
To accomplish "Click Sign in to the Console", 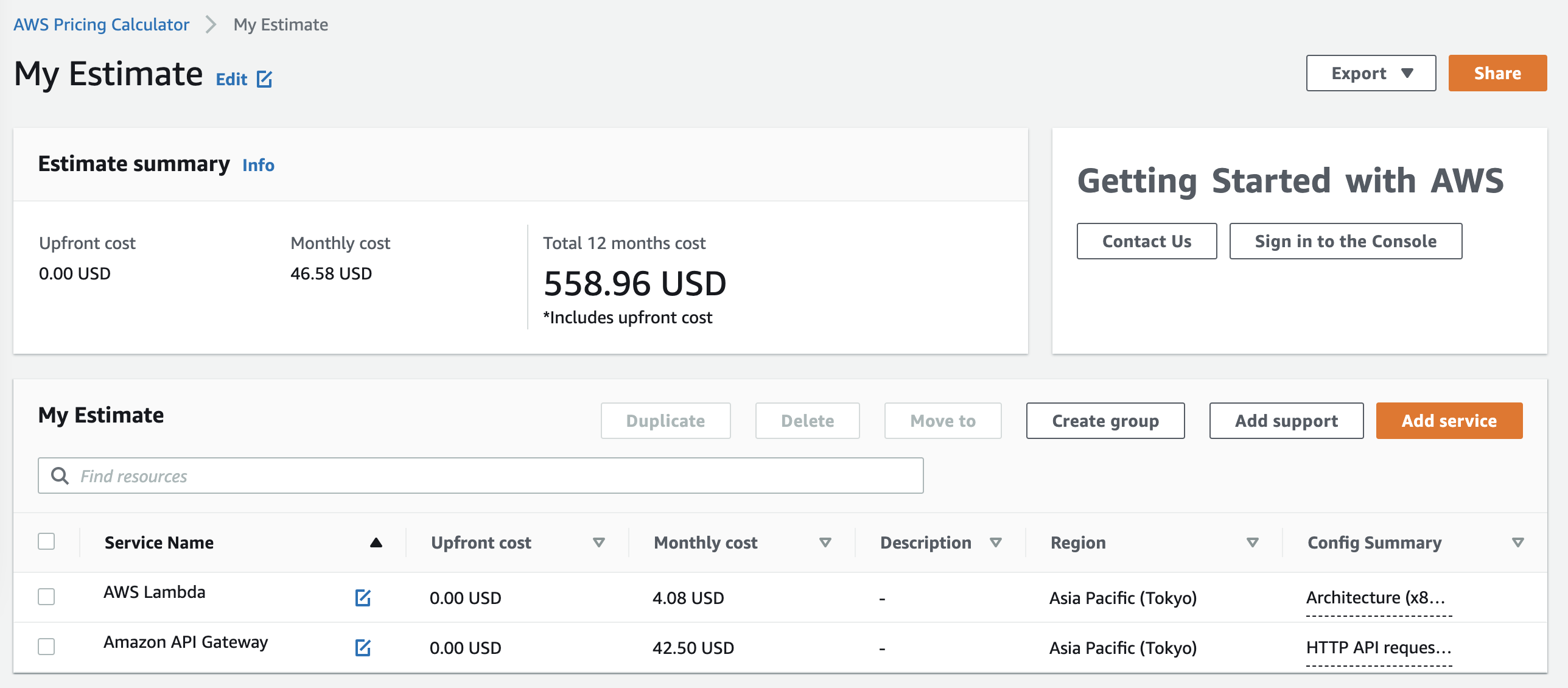I will click(1346, 241).
